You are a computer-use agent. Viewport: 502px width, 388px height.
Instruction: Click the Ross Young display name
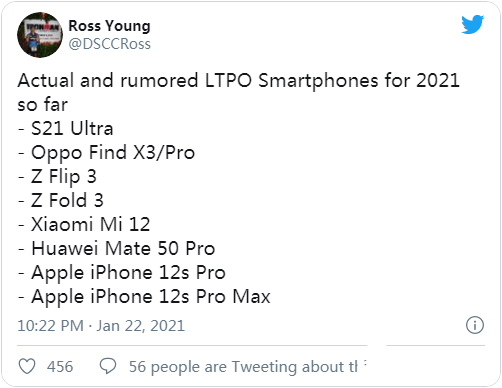(x=109, y=26)
